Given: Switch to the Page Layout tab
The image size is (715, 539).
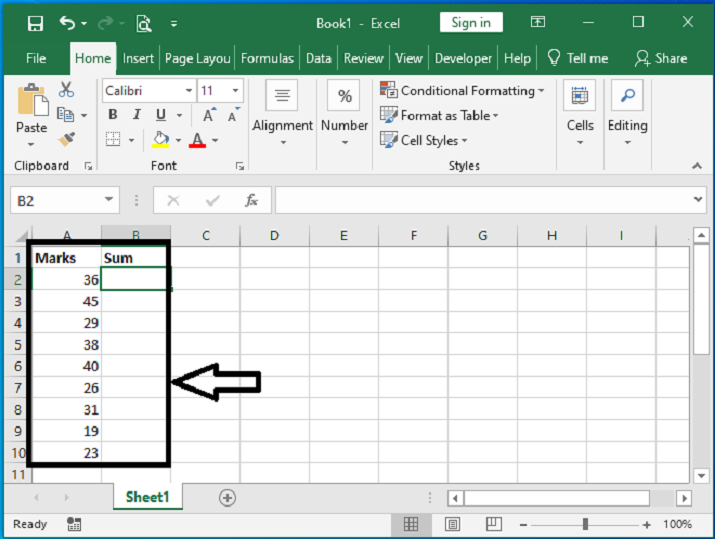Looking at the screenshot, I should tap(197, 58).
